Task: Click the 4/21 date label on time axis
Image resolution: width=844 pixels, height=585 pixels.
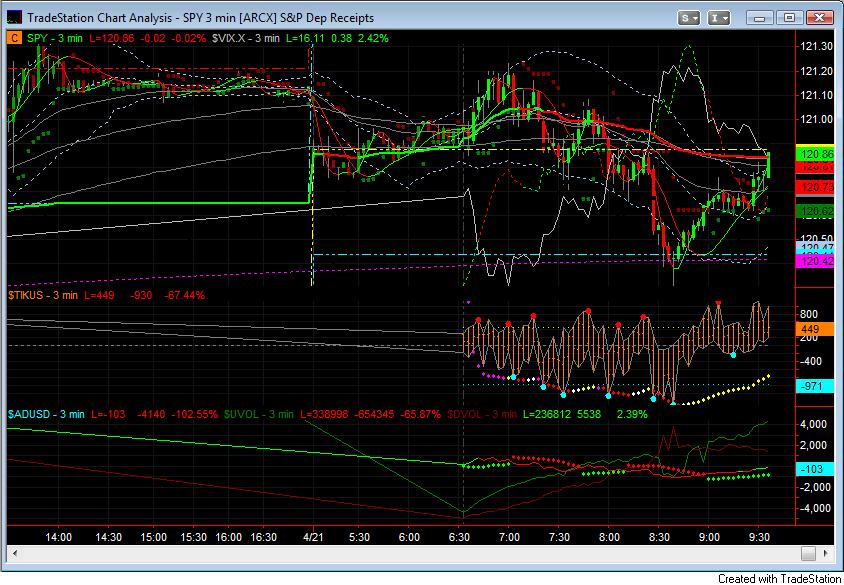Action: (x=312, y=537)
